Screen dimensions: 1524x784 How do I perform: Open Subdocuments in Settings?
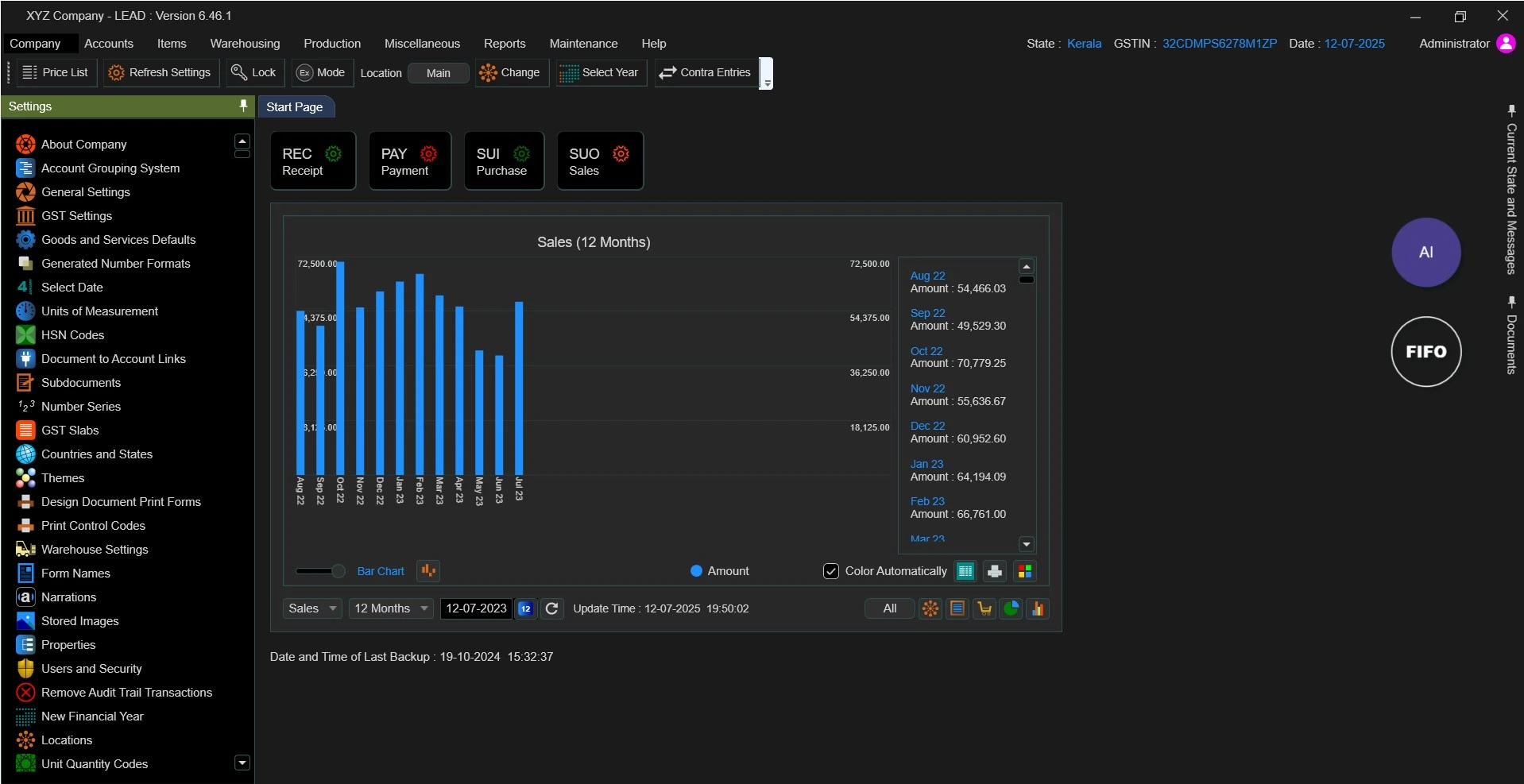click(80, 383)
